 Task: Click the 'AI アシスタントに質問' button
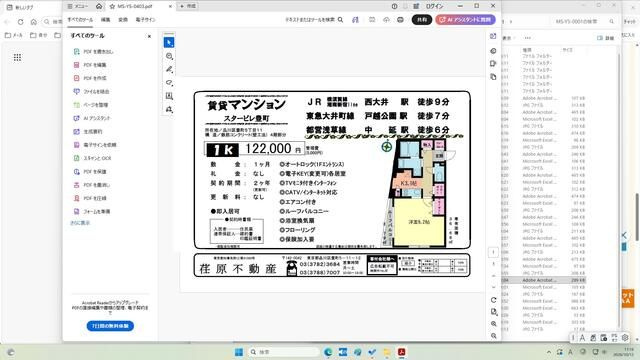click(x=466, y=20)
